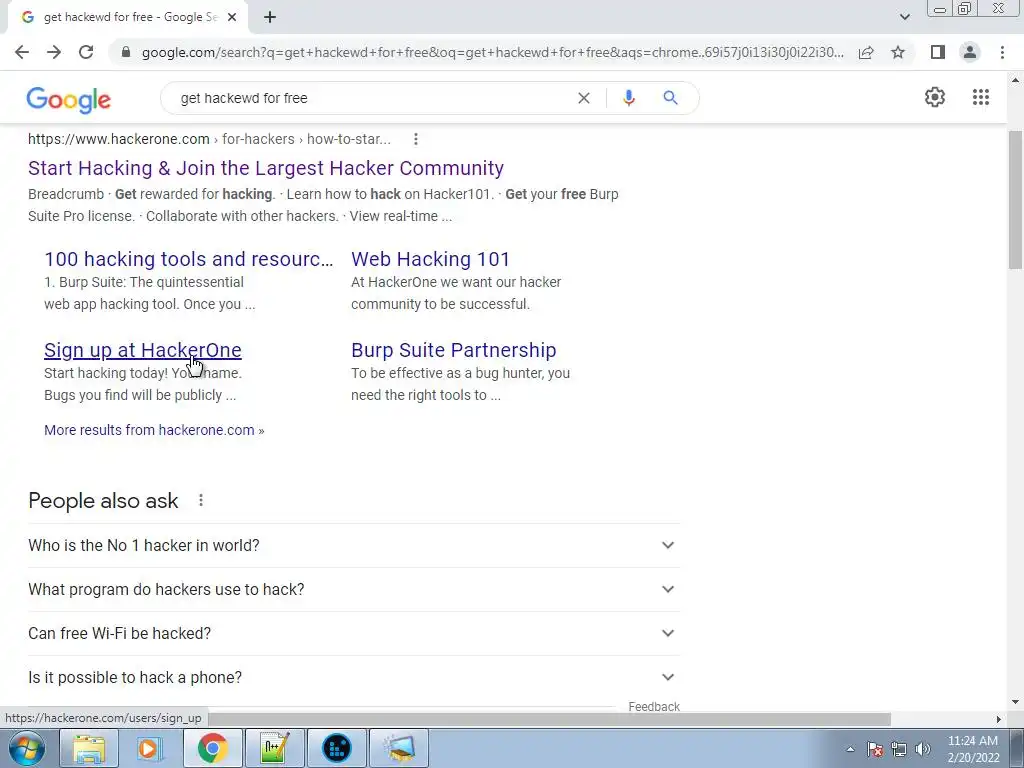Start voice search with the microphone
The width and height of the screenshot is (1024, 768).
pyautogui.click(x=628, y=98)
